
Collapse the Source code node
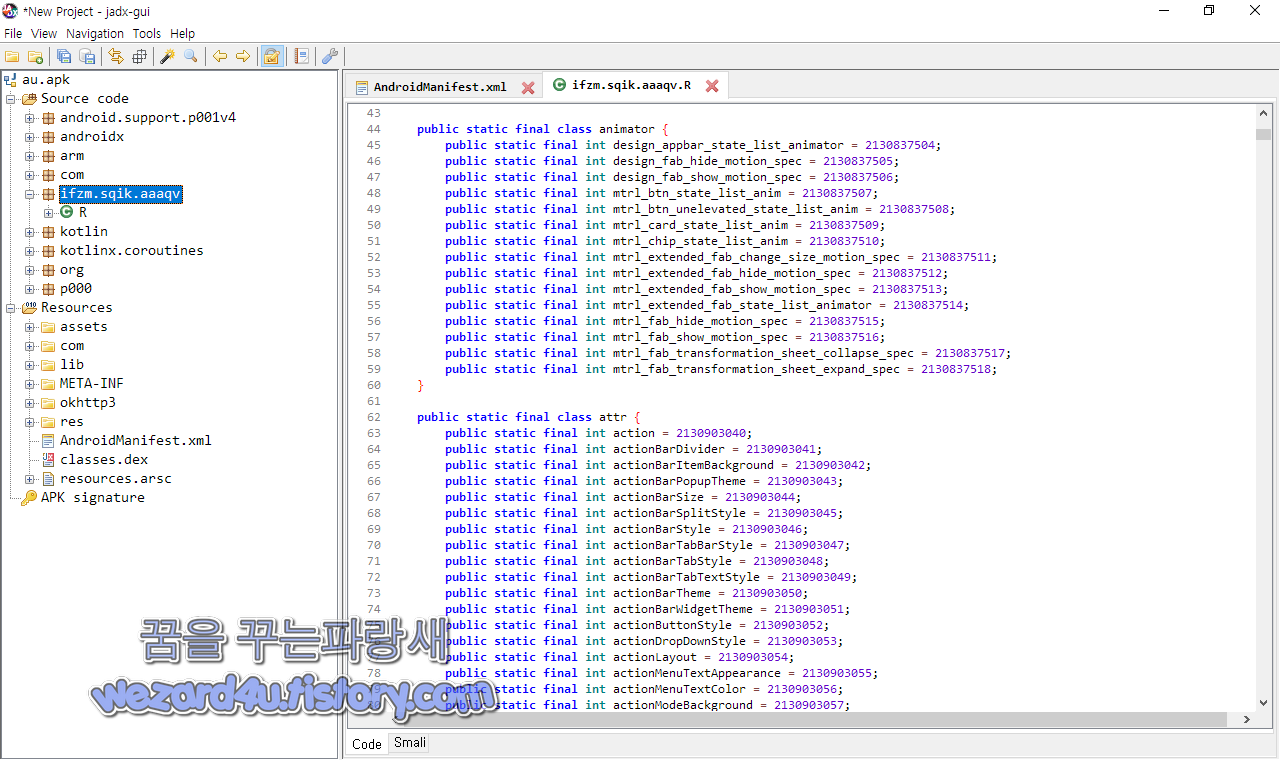(x=11, y=99)
